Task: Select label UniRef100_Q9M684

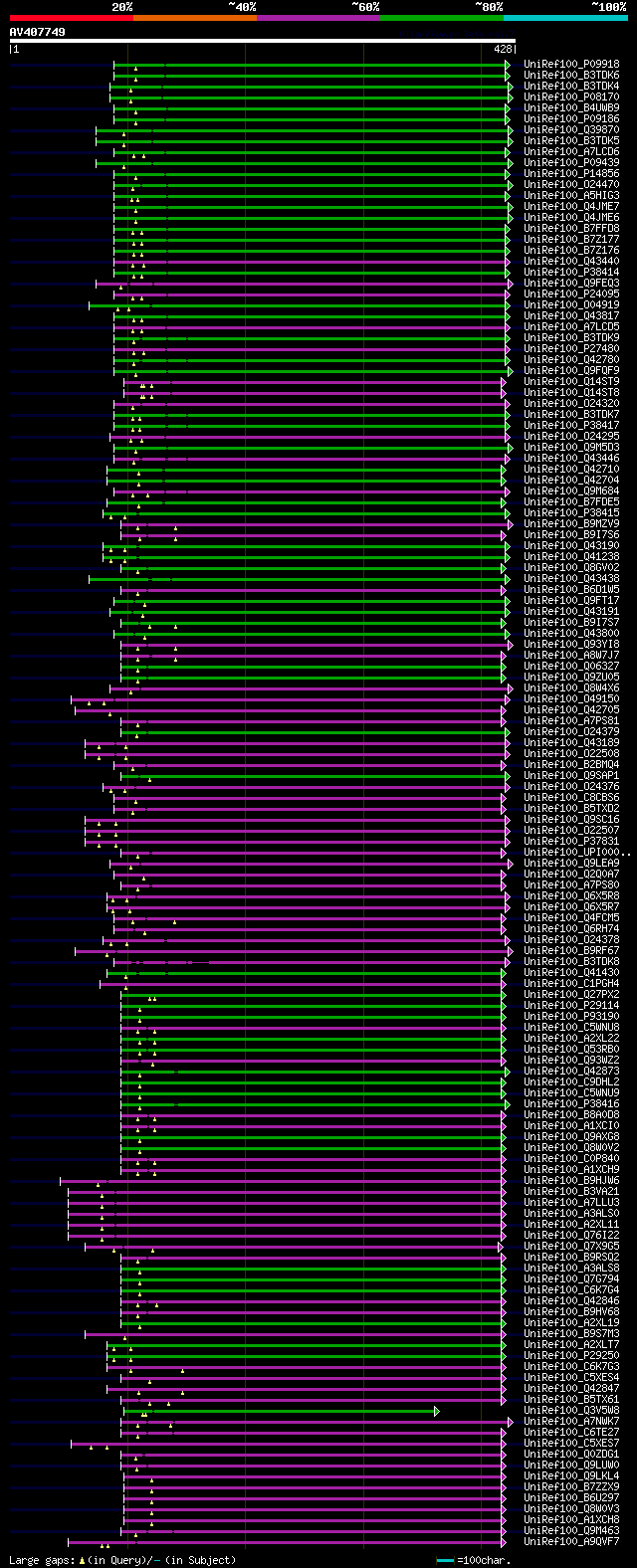Action: [x=571, y=491]
